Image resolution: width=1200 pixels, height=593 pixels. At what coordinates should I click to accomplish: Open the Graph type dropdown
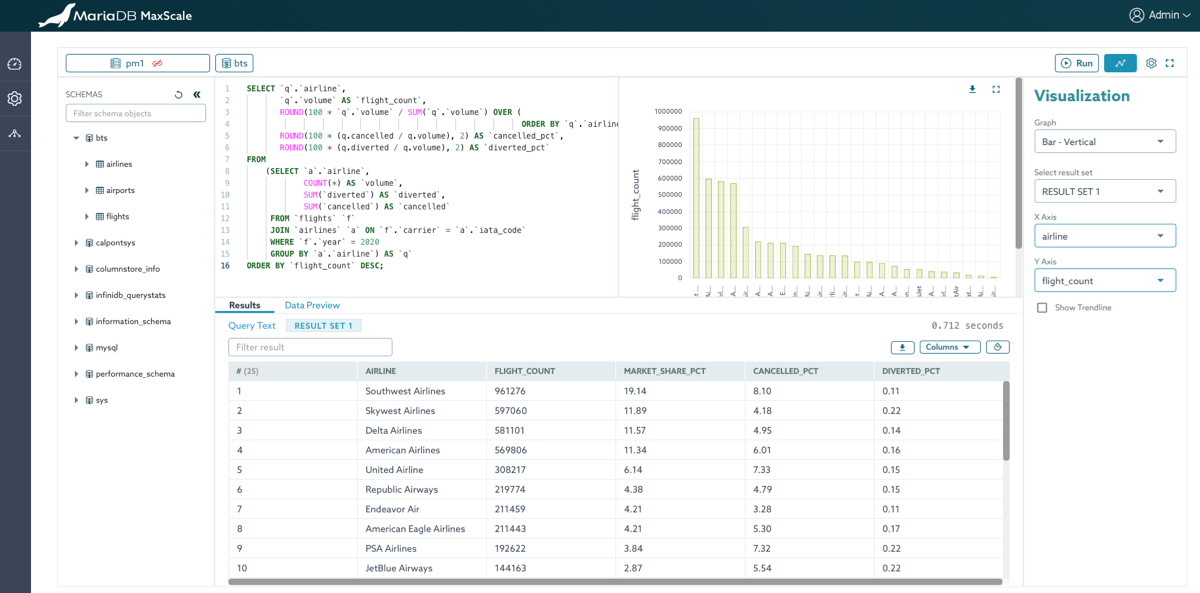point(1104,141)
